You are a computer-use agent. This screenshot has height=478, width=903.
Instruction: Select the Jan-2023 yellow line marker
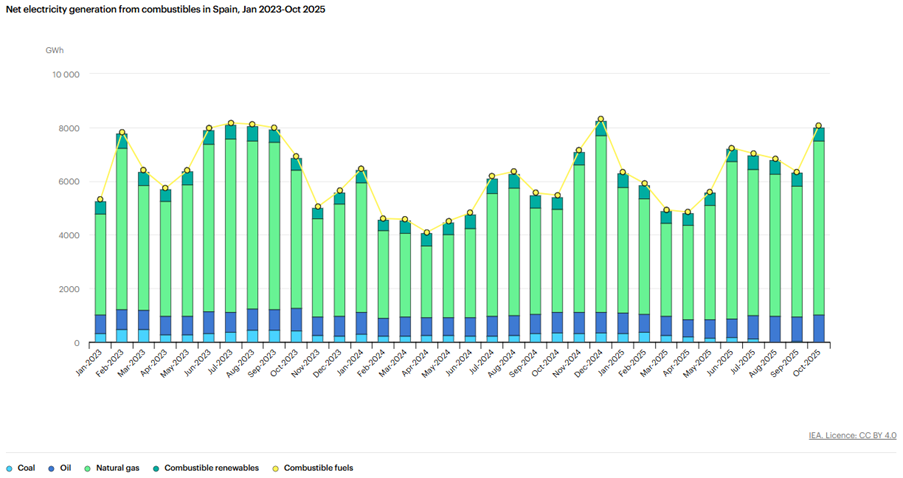click(100, 200)
